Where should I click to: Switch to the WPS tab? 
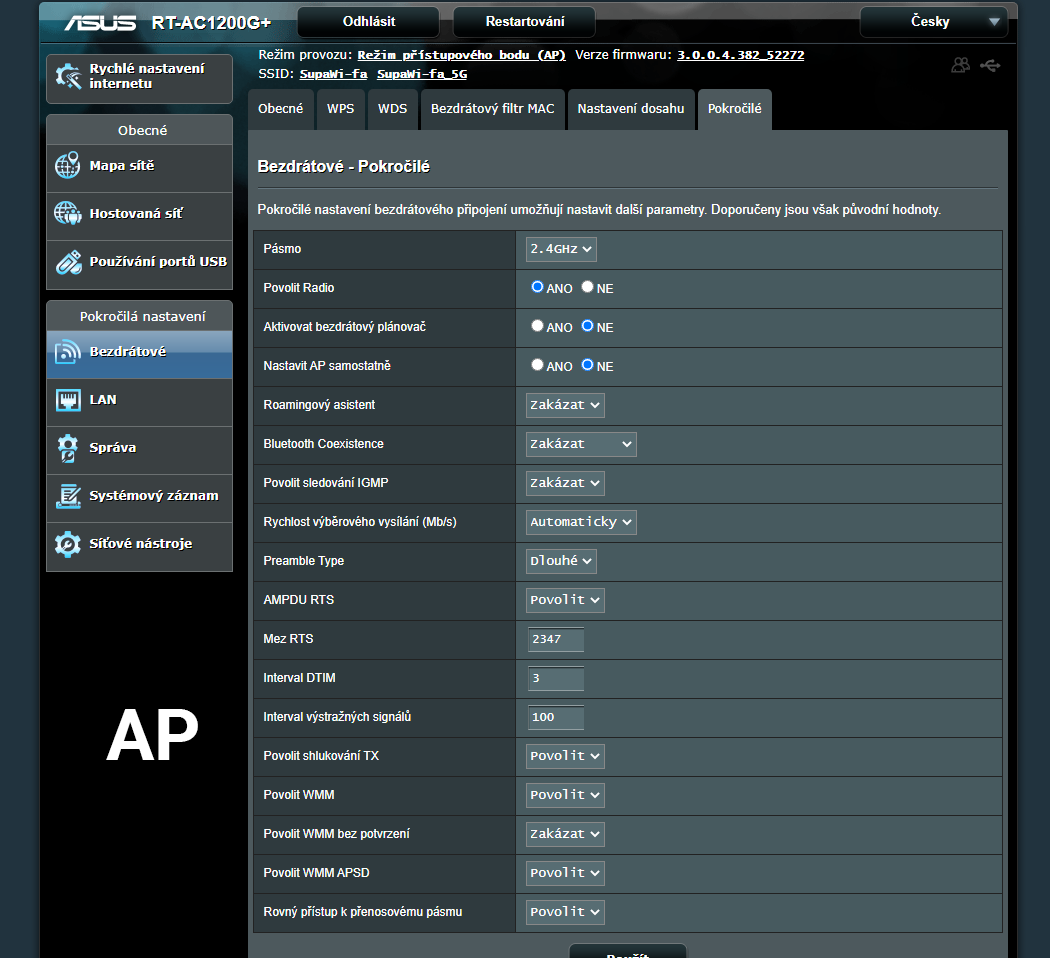[x=340, y=109]
